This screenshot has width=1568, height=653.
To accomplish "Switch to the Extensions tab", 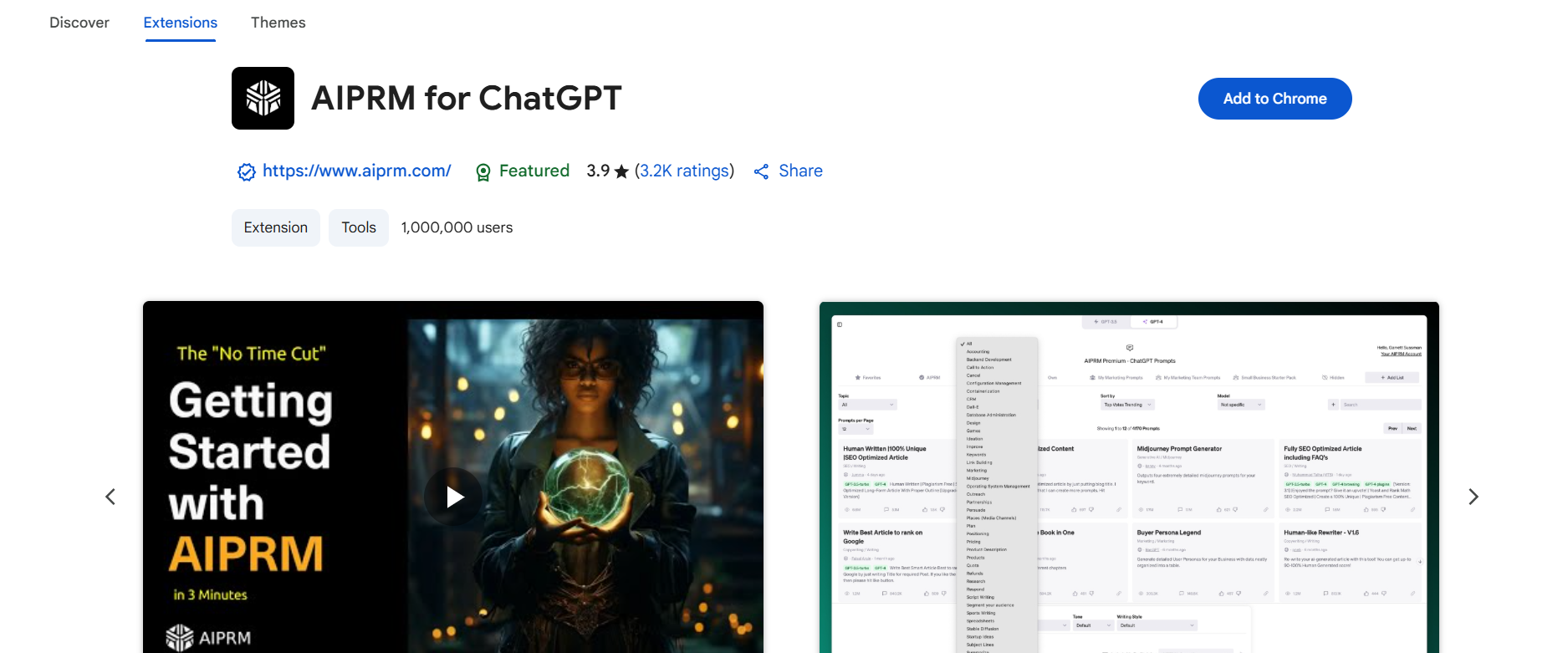I will click(180, 23).
